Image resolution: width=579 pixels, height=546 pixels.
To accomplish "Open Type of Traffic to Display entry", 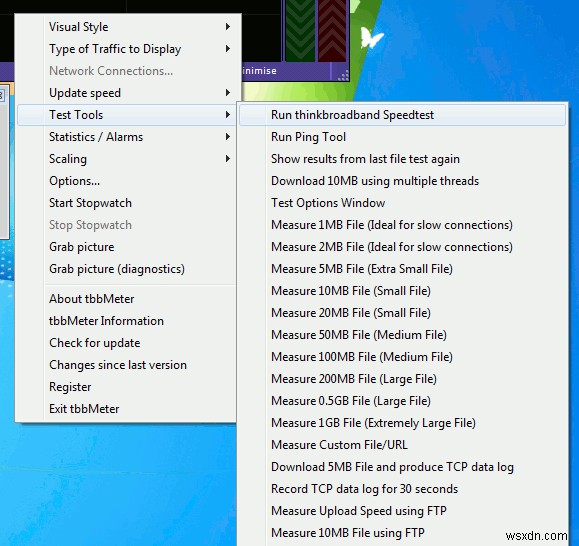I will point(128,49).
